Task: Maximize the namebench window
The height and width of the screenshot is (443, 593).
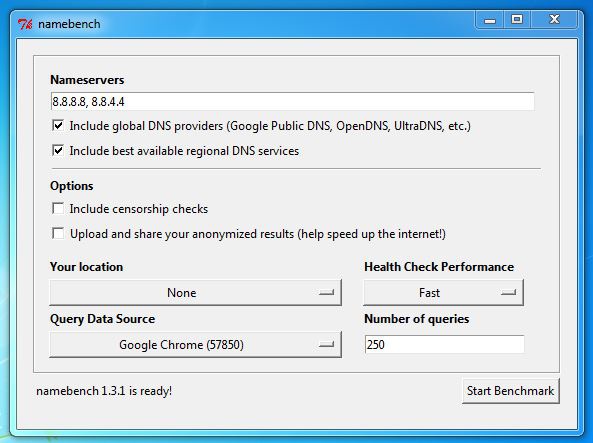Action: coord(517,20)
